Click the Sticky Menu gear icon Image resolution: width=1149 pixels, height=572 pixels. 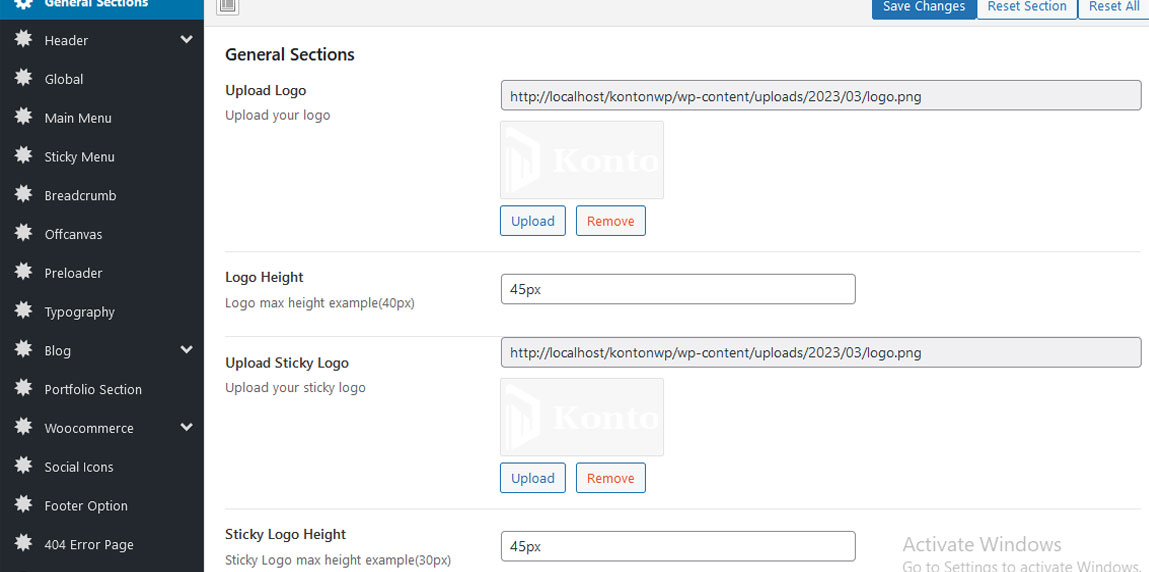(x=23, y=156)
